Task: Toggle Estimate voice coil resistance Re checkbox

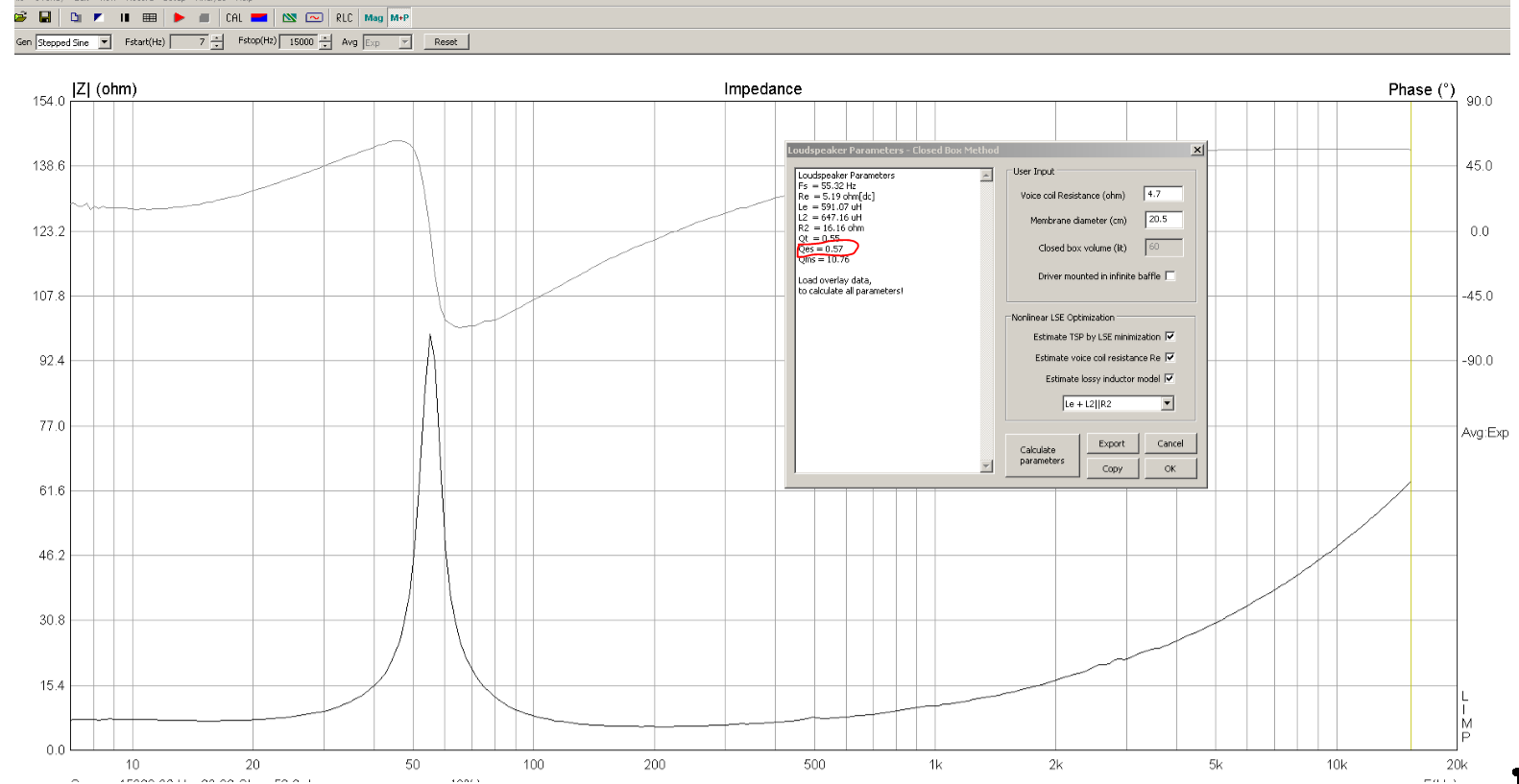Action: click(1169, 358)
